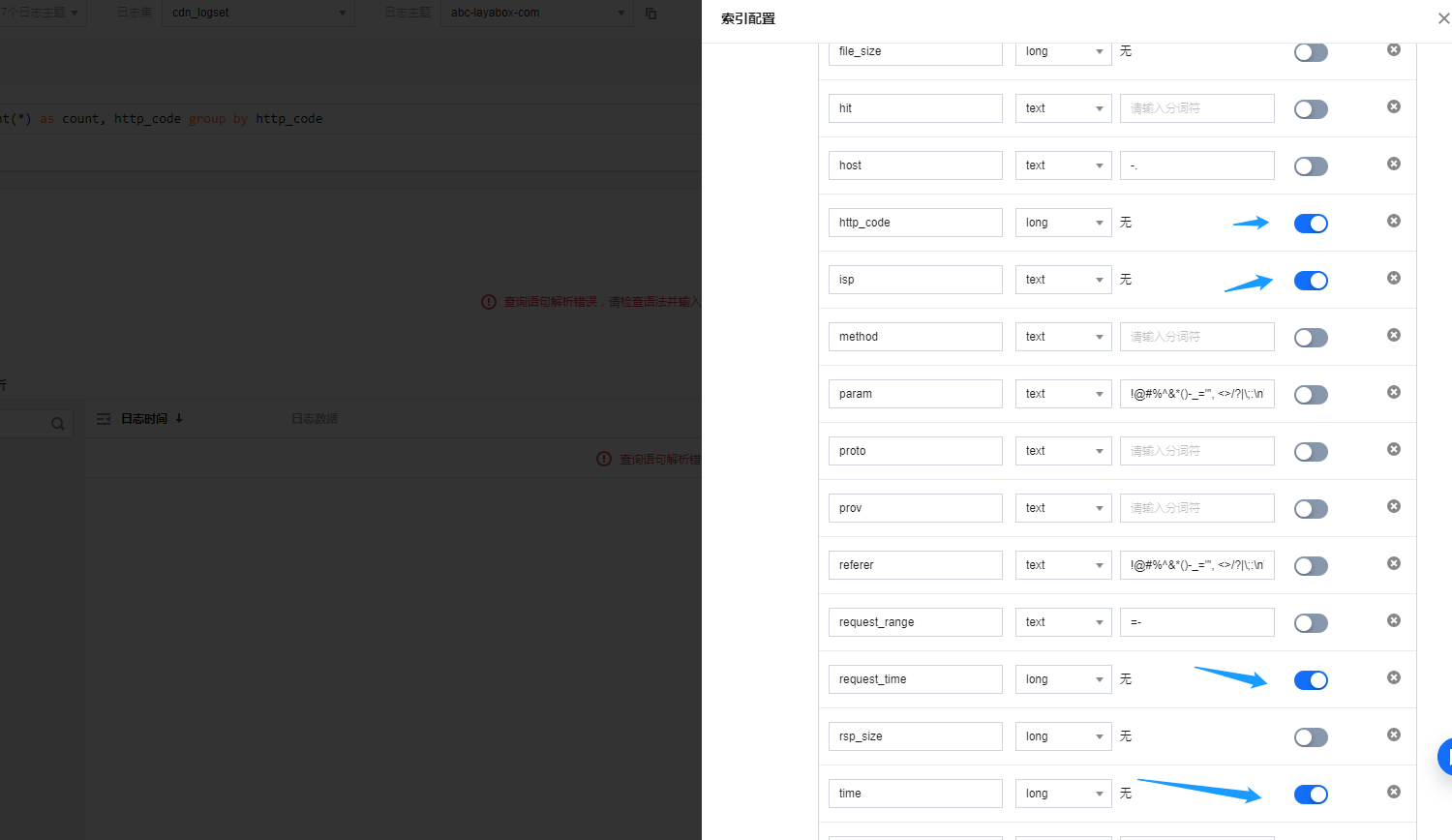The height and width of the screenshot is (840, 1452).
Task: Delete the method field row
Action: pyautogui.click(x=1394, y=335)
